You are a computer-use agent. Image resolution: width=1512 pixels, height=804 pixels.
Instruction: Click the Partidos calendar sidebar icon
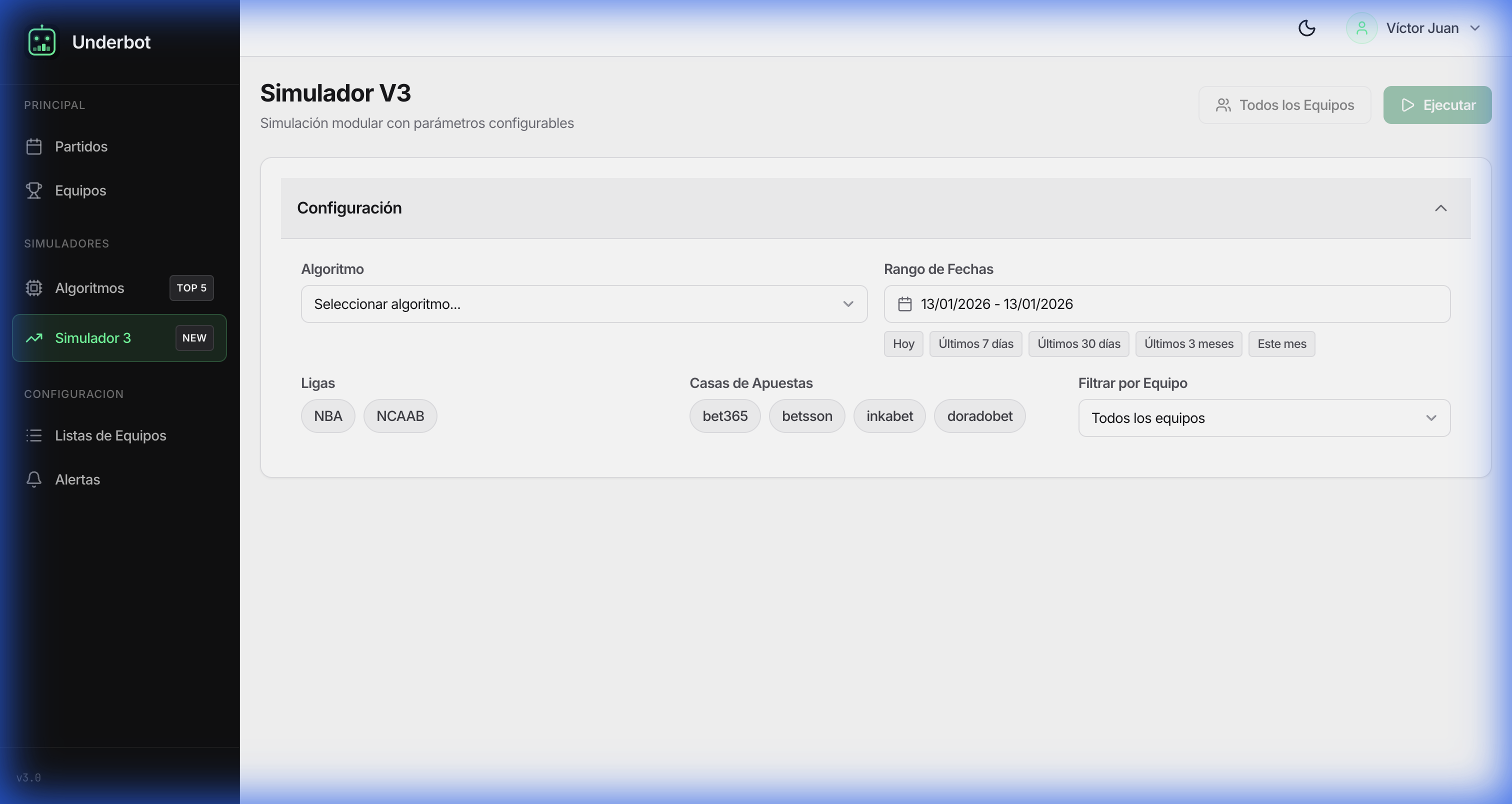34,146
